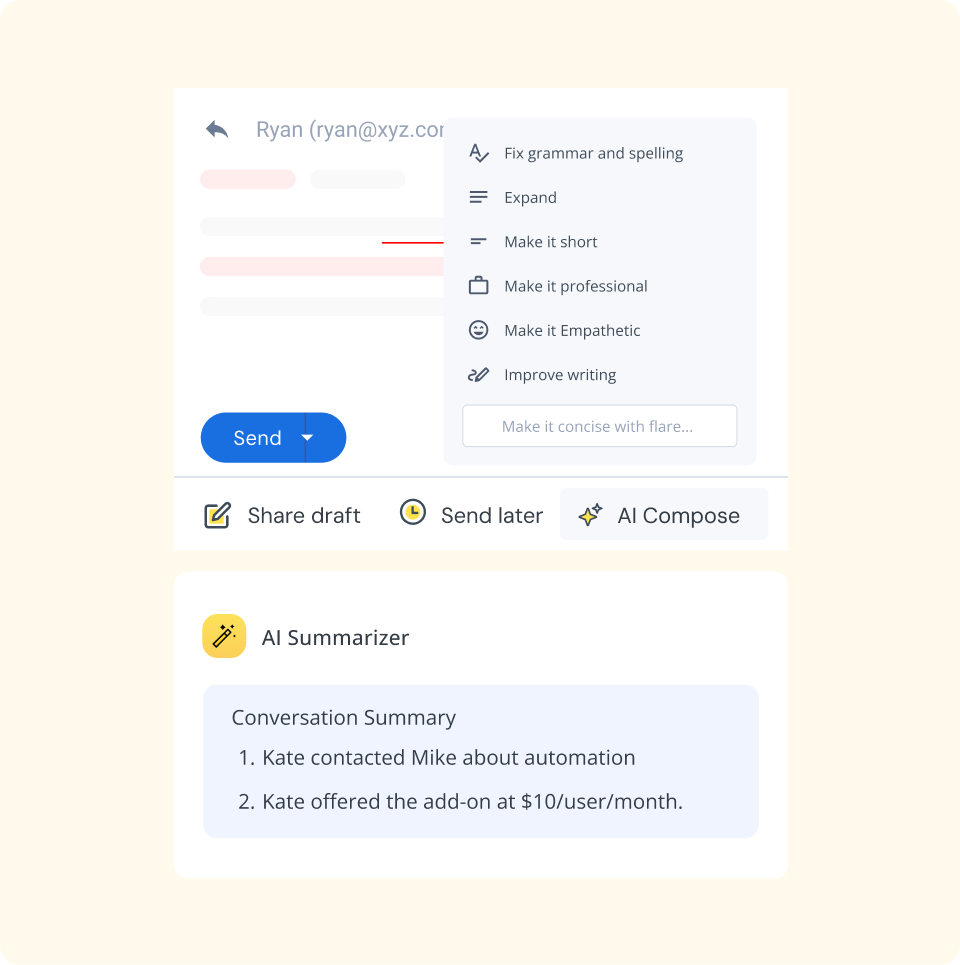Click the Conversation Summary box
This screenshot has width=960, height=965.
[x=481, y=761]
